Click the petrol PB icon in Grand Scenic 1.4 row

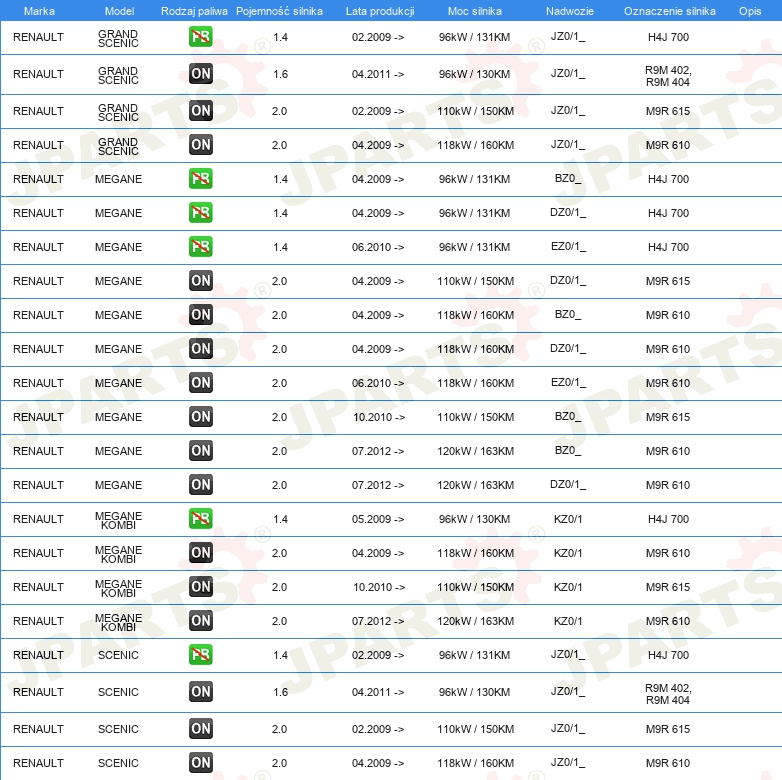coord(200,37)
